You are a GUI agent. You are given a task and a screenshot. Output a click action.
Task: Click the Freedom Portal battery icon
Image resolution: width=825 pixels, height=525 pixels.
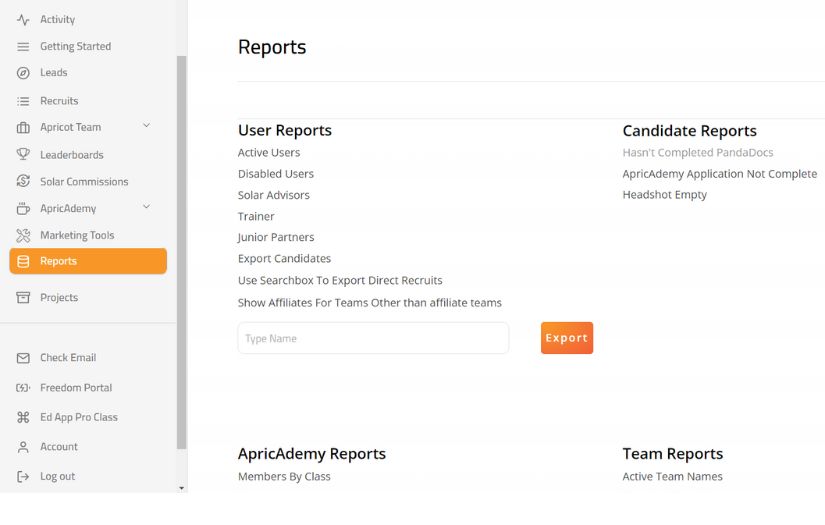pos(23,388)
